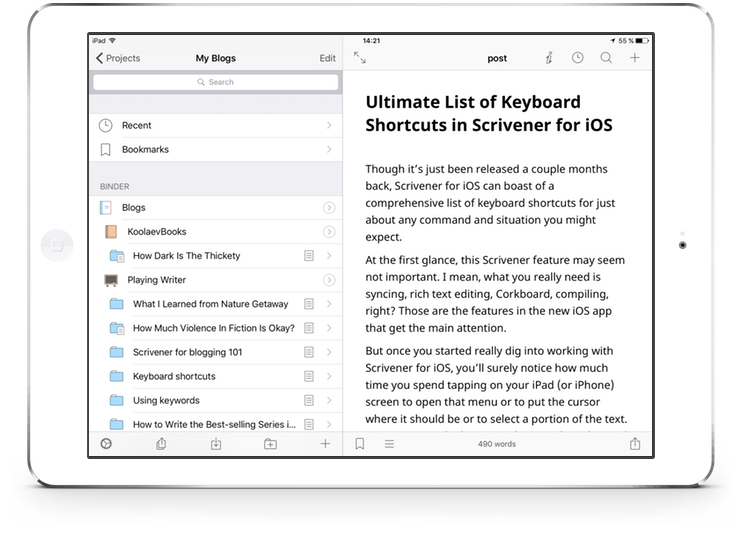Check the battery indicator in status bar

pos(642,41)
